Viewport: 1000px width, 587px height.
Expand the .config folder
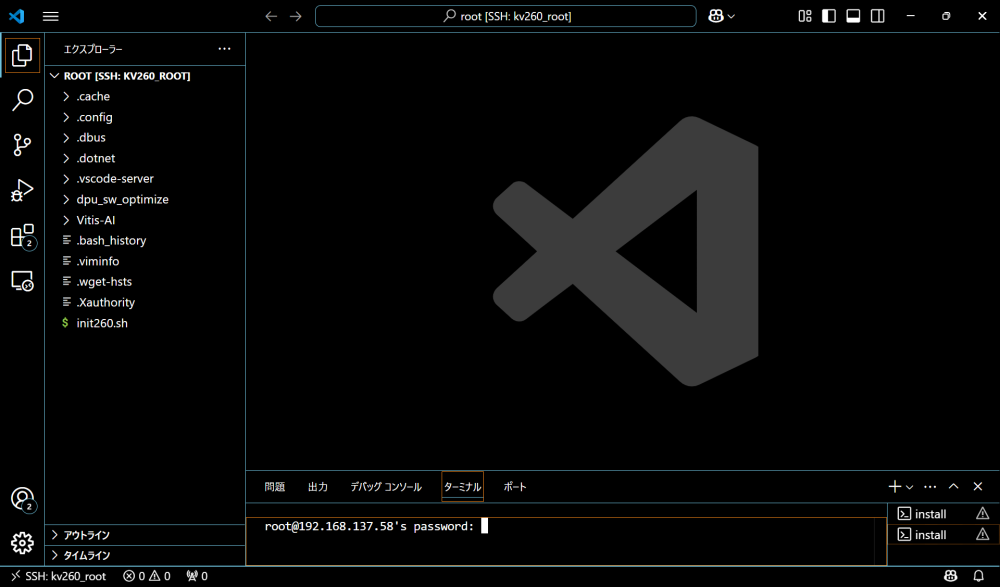coord(145,117)
